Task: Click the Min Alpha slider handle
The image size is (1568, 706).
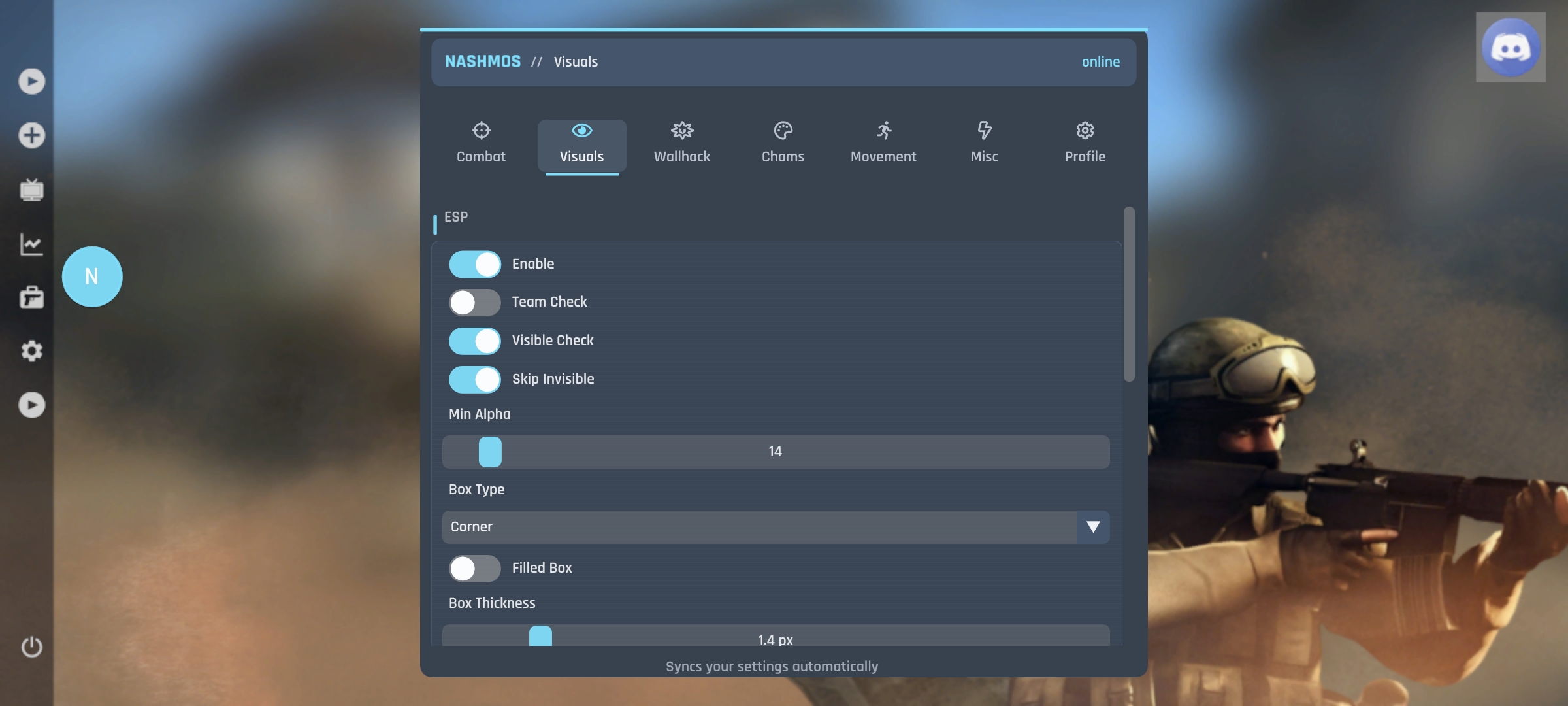Action: coord(490,452)
